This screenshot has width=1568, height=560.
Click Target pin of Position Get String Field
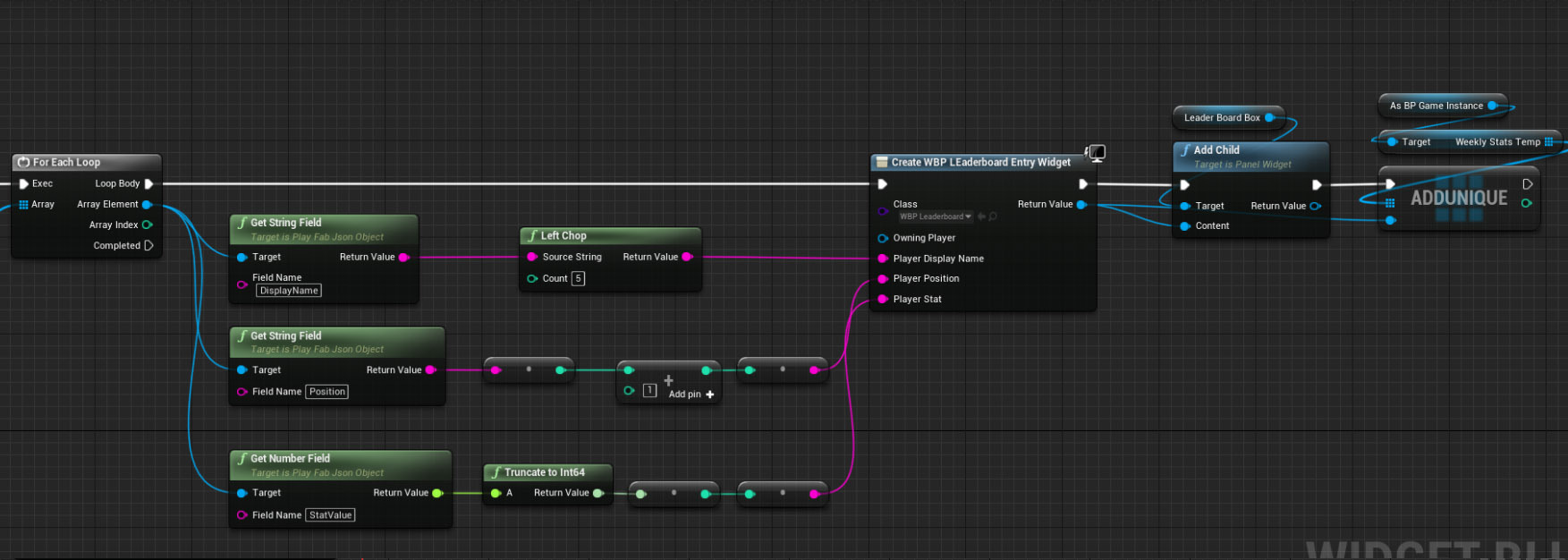point(242,369)
